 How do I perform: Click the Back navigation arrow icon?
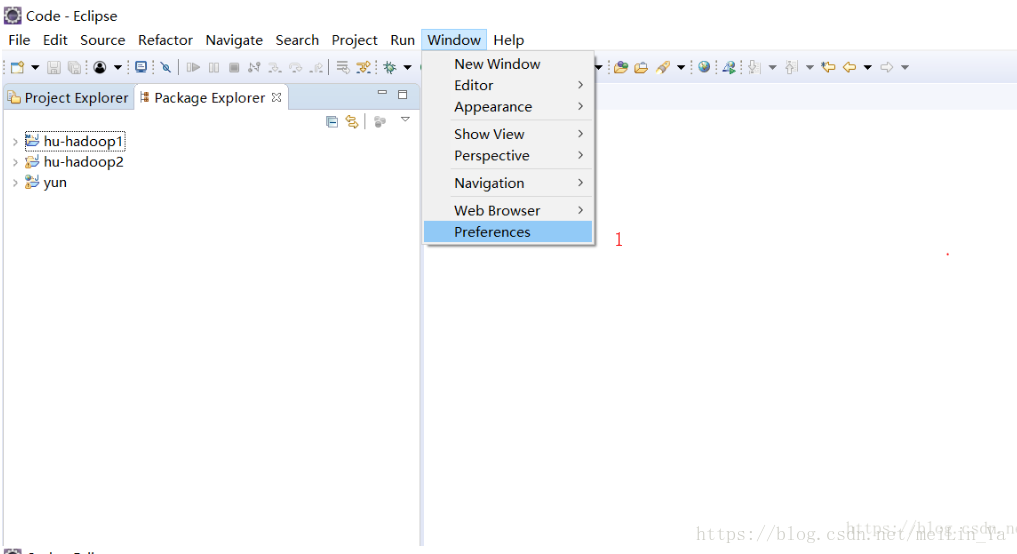click(849, 67)
